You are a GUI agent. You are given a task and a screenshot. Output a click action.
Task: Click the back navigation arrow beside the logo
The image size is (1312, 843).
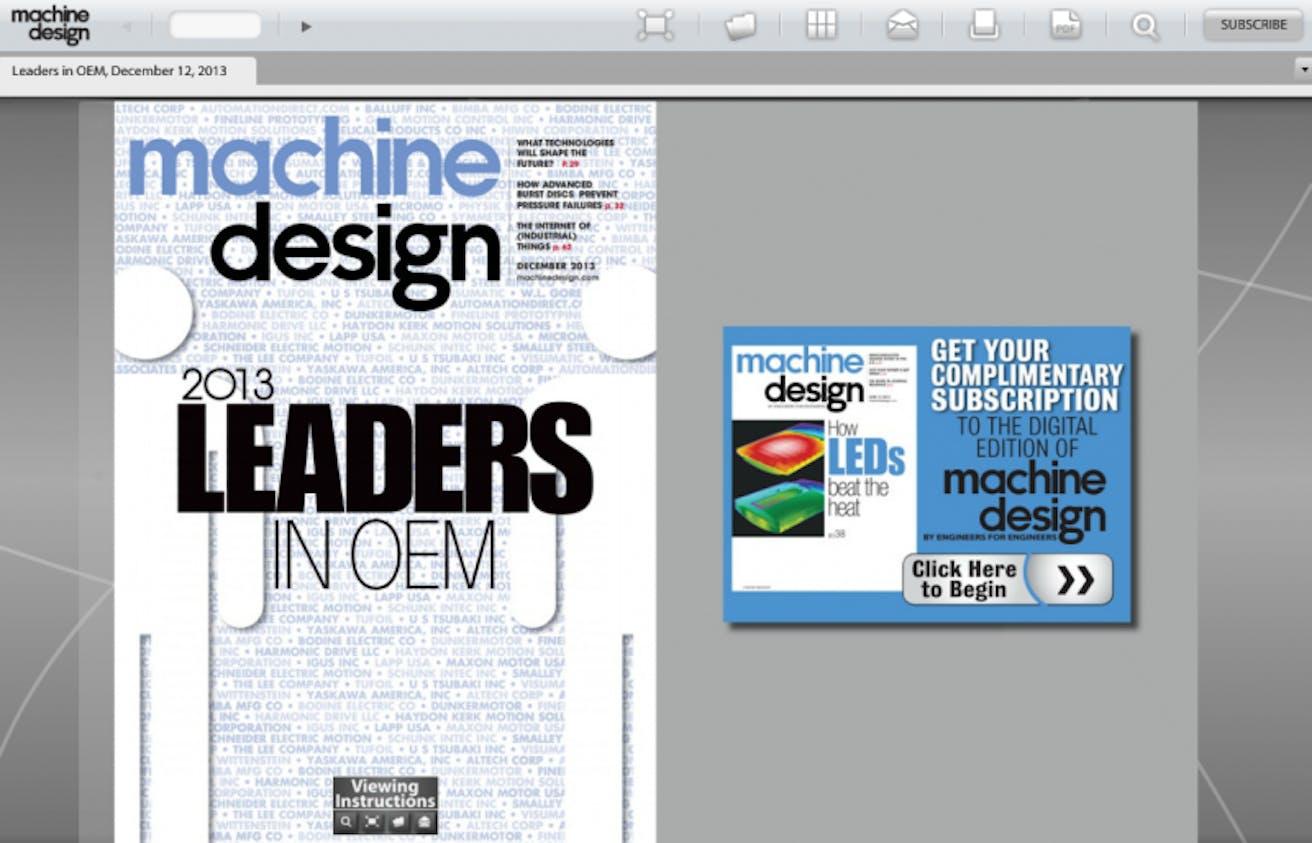click(x=125, y=25)
